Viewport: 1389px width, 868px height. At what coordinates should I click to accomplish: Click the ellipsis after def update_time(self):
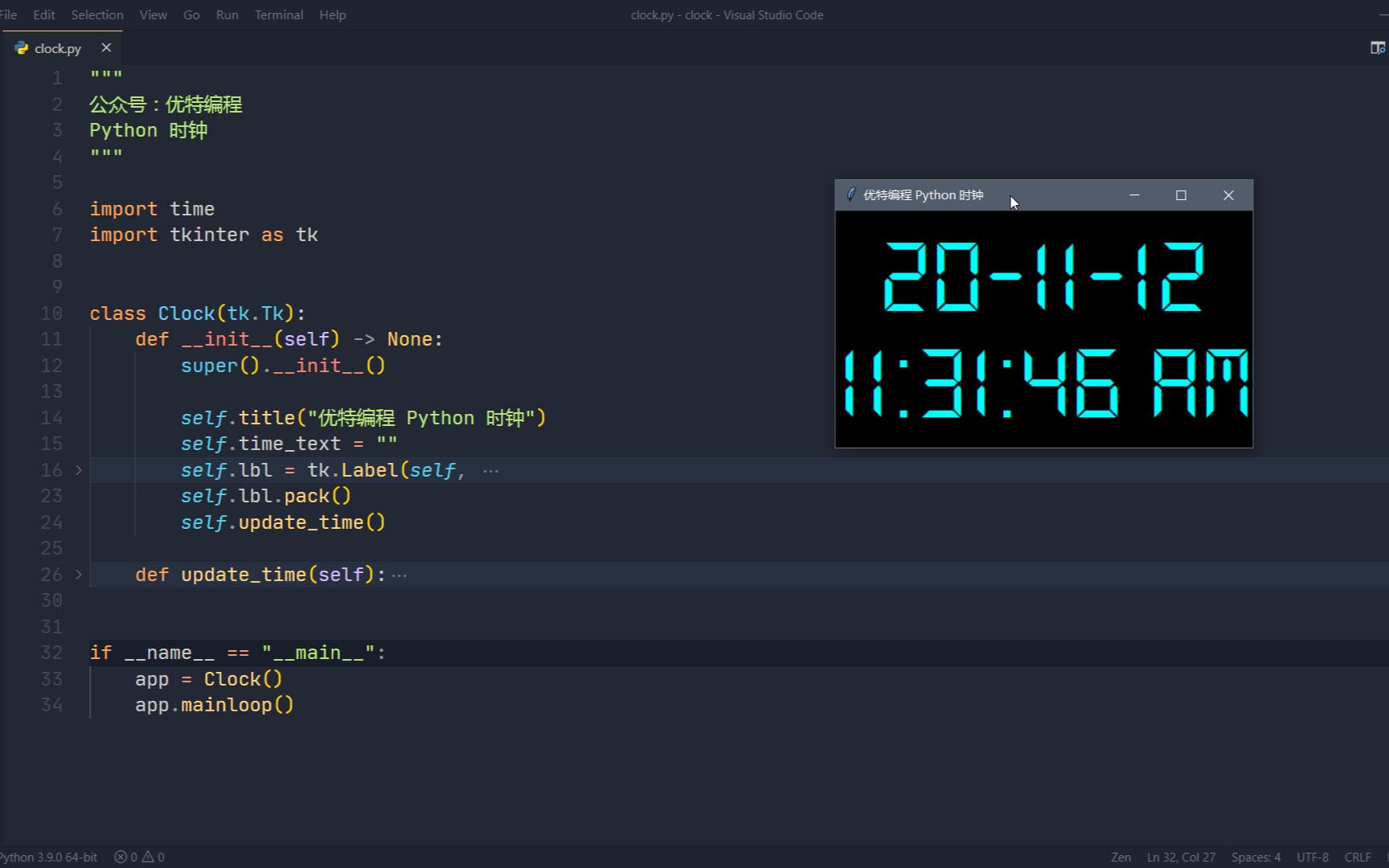399,575
